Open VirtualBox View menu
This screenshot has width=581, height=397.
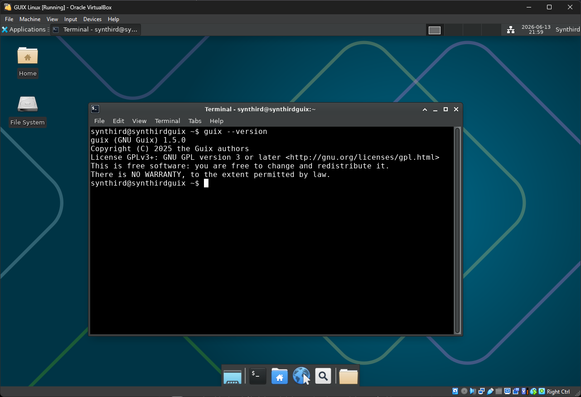[x=52, y=19]
